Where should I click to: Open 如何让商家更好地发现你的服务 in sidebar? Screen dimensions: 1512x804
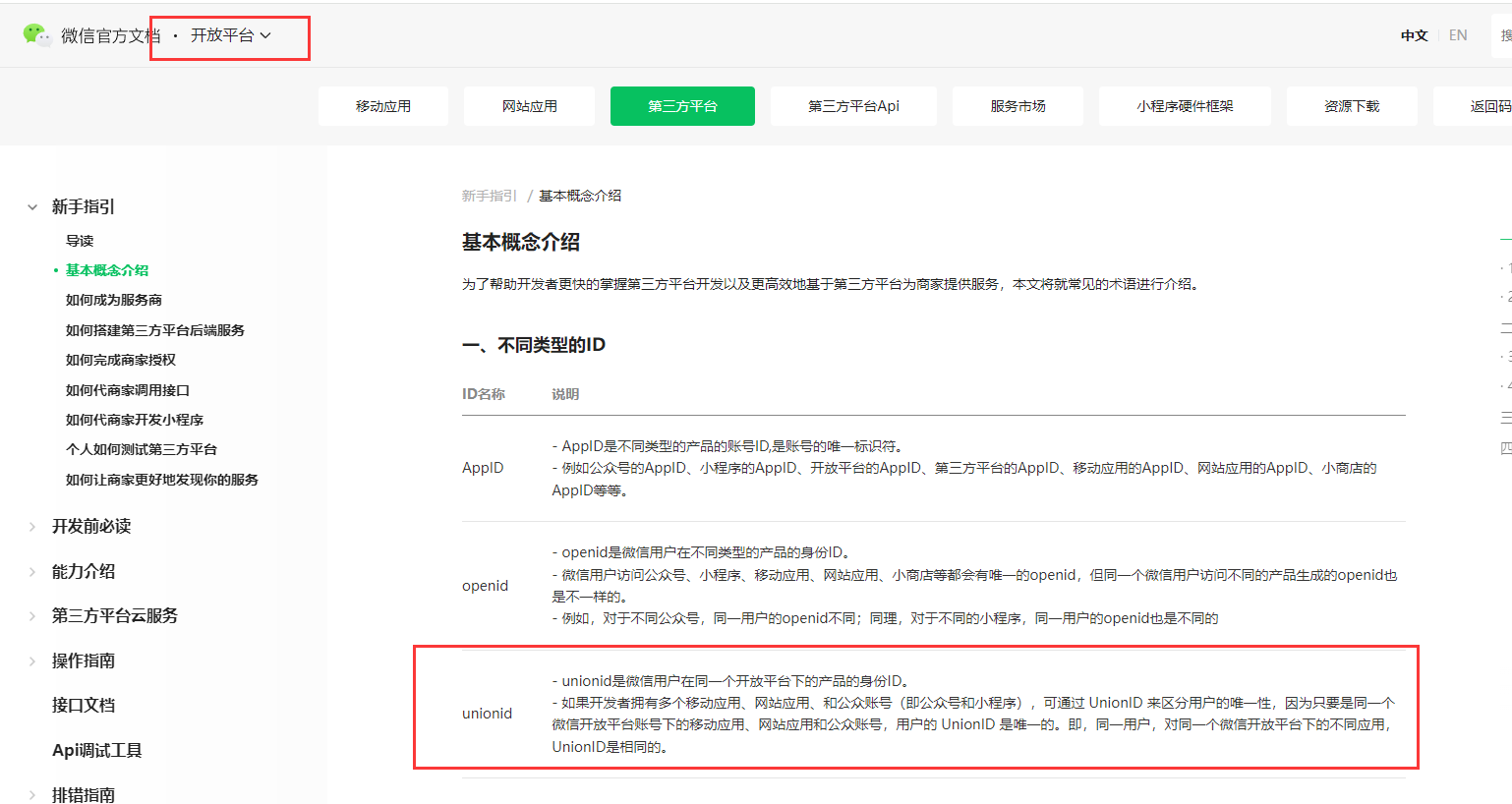pyautogui.click(x=162, y=480)
